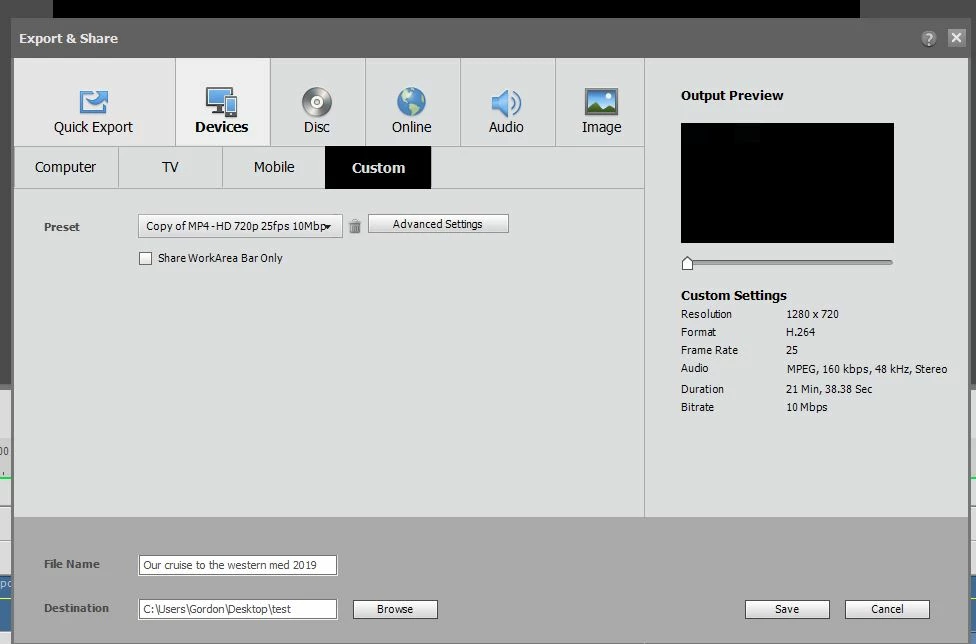Image resolution: width=976 pixels, height=644 pixels.
Task: Select the Devices tab
Action: (x=222, y=103)
